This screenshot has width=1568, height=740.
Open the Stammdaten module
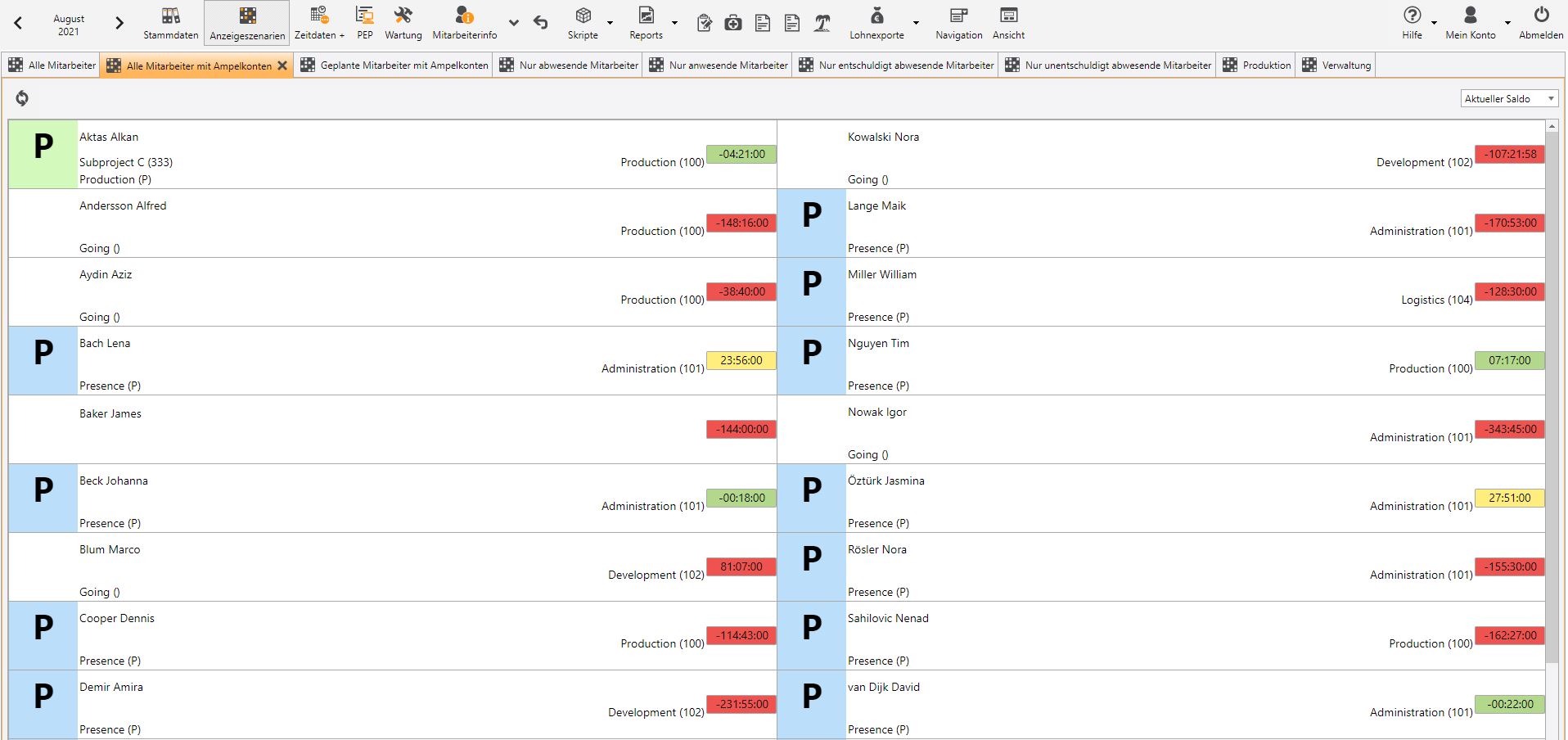[170, 23]
